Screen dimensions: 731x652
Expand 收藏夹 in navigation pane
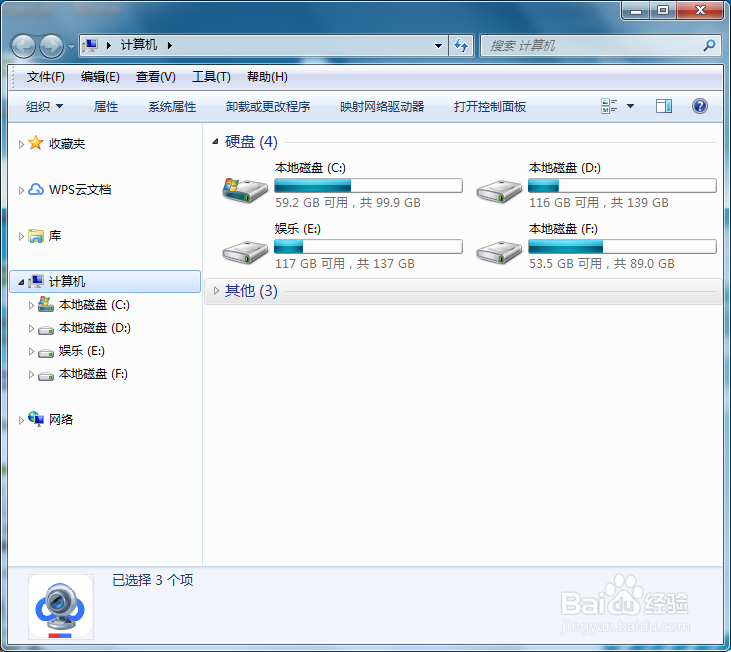pos(21,144)
